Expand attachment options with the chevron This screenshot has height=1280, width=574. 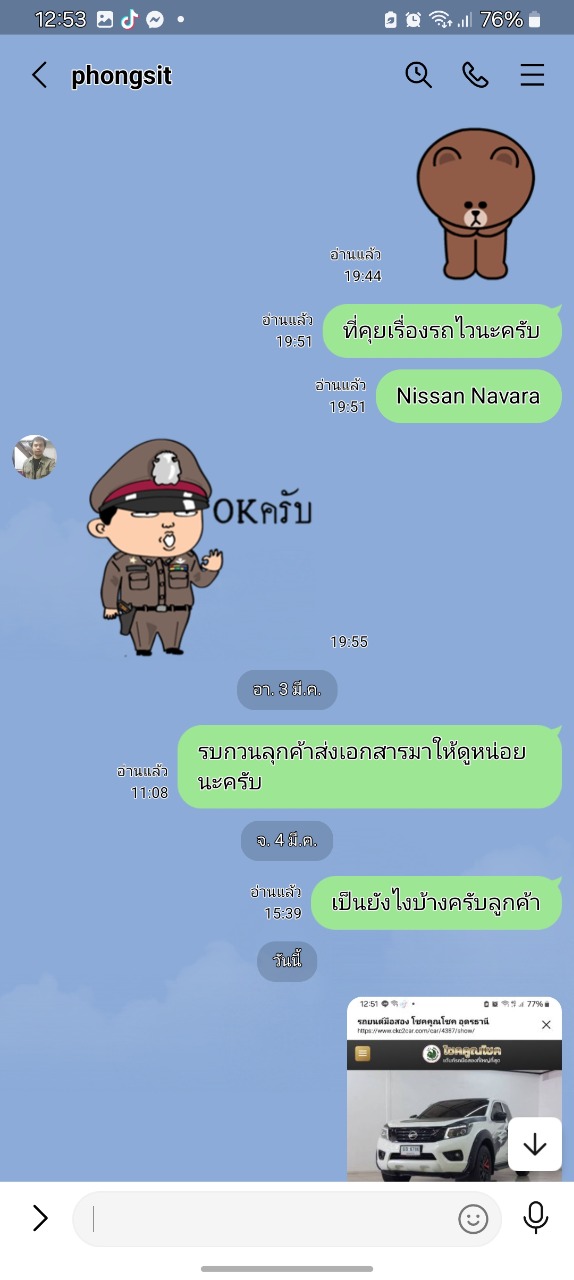[40, 1217]
